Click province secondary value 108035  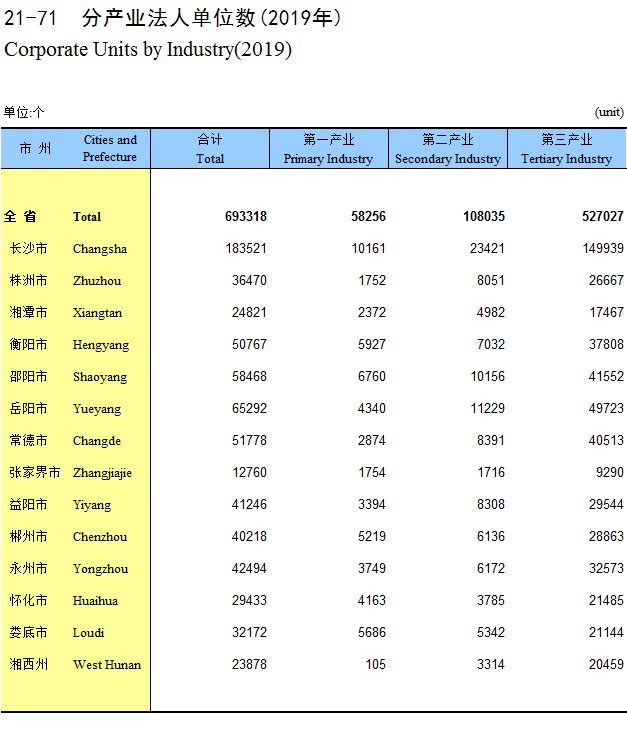pos(484,217)
